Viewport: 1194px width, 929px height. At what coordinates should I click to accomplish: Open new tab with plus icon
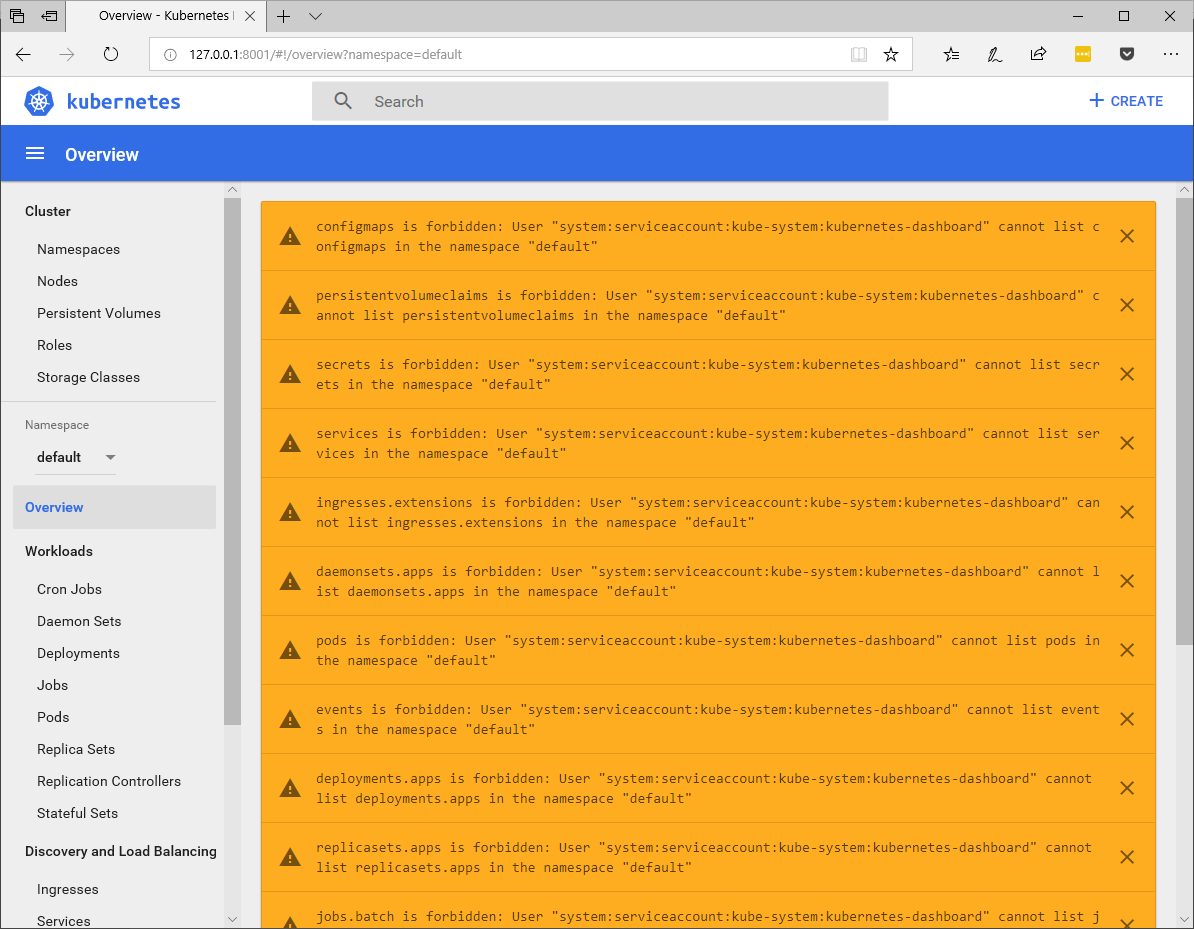[x=283, y=16]
